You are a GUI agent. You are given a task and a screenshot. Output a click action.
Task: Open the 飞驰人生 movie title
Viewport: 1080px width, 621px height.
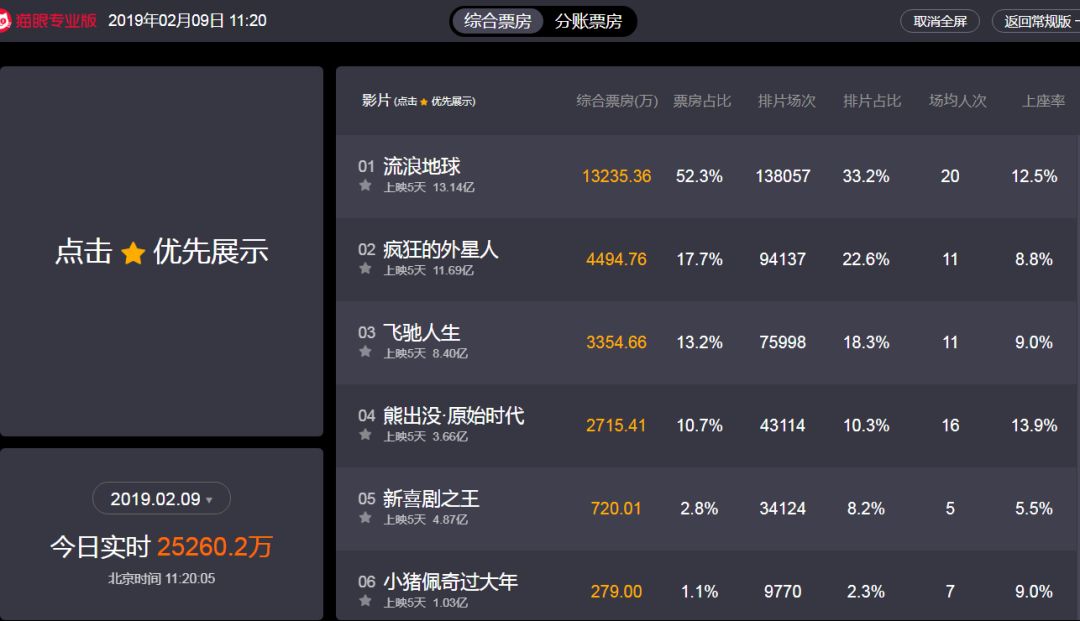coord(422,333)
